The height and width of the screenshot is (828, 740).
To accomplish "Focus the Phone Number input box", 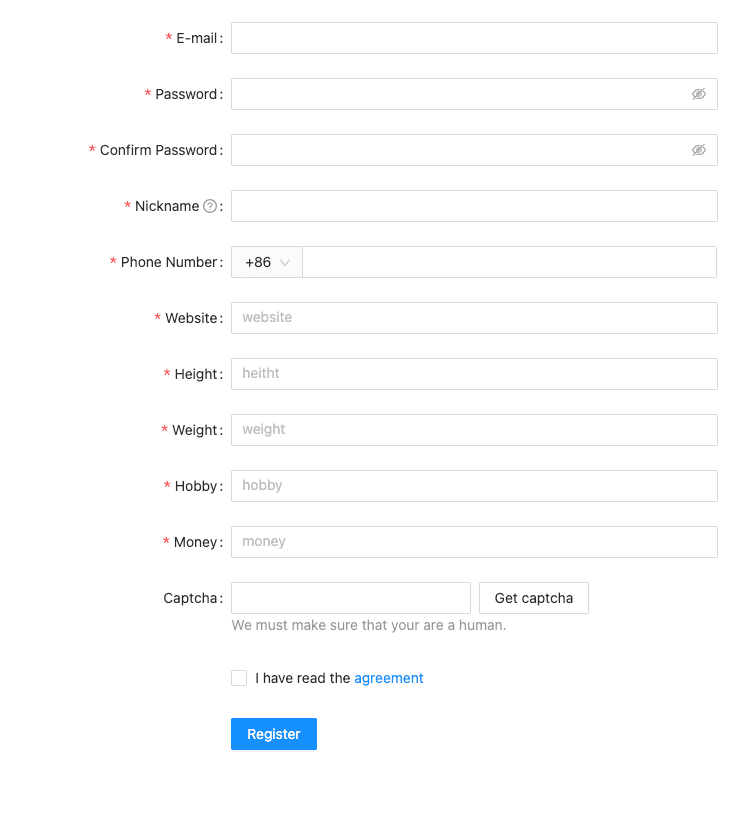I will [x=509, y=262].
